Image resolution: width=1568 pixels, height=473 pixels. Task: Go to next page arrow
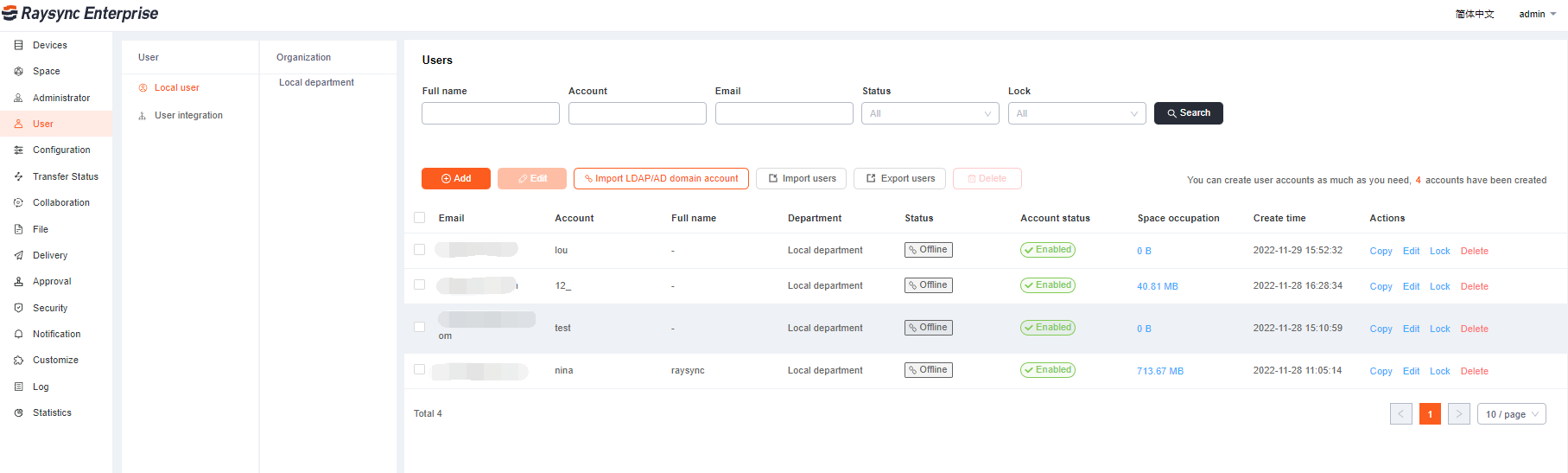pos(1459,414)
